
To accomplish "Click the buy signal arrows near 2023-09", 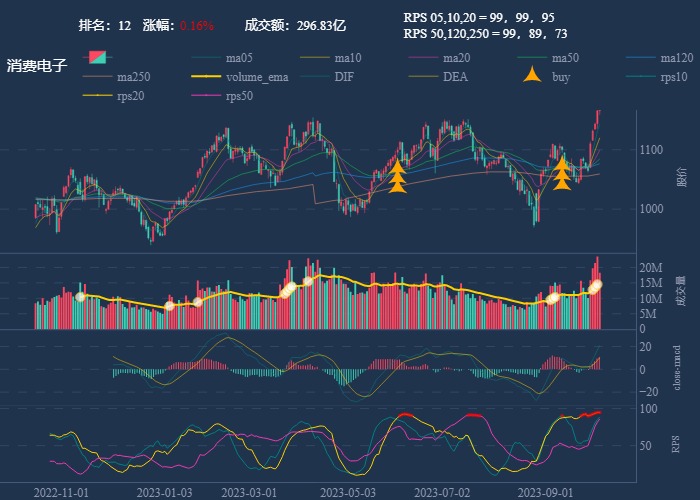I will point(562,173).
